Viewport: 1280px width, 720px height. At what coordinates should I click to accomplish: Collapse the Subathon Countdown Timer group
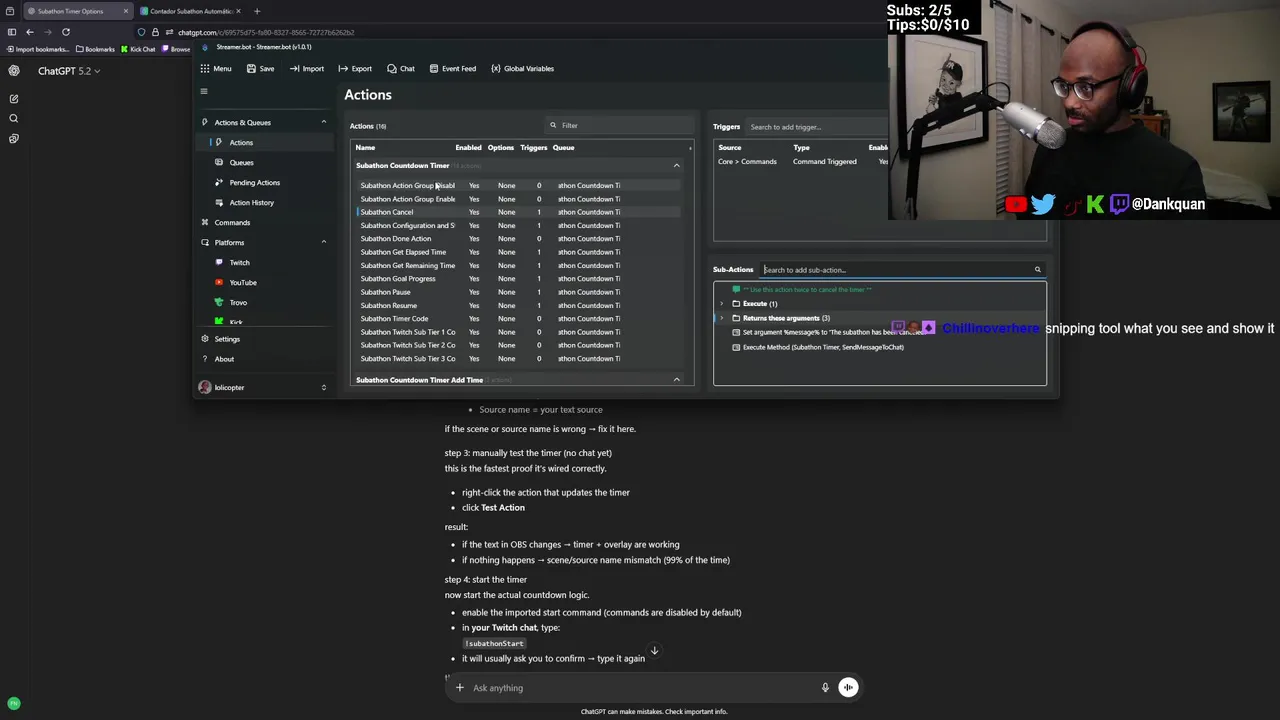coord(676,165)
